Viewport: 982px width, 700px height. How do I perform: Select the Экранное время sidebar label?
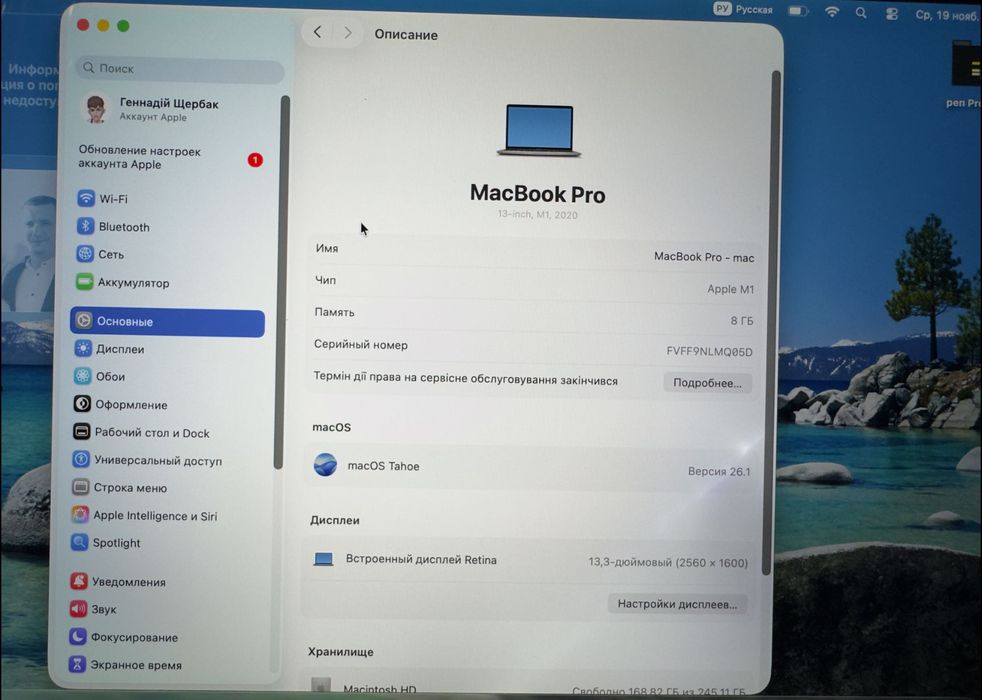[136, 665]
